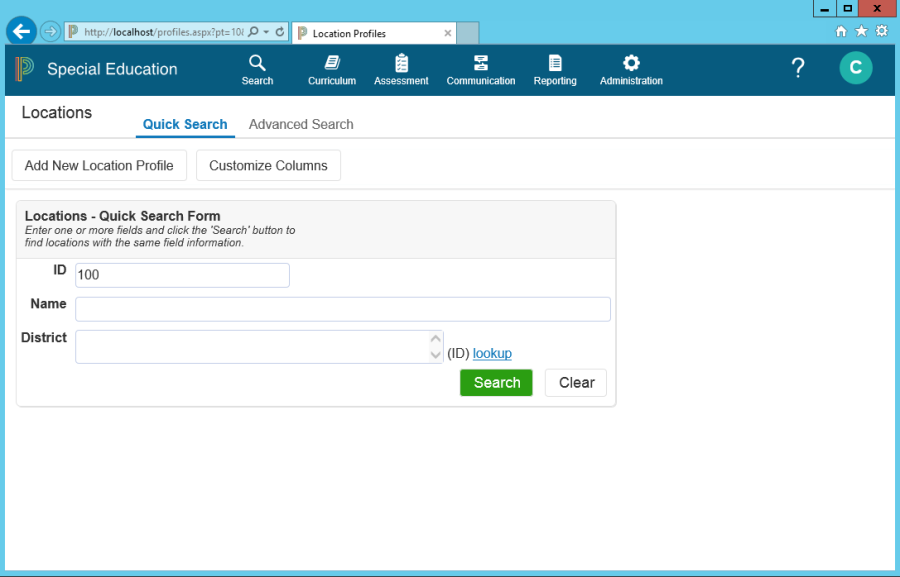Click the green Search button
Screen dimensions: 900x577
[x=496, y=383]
